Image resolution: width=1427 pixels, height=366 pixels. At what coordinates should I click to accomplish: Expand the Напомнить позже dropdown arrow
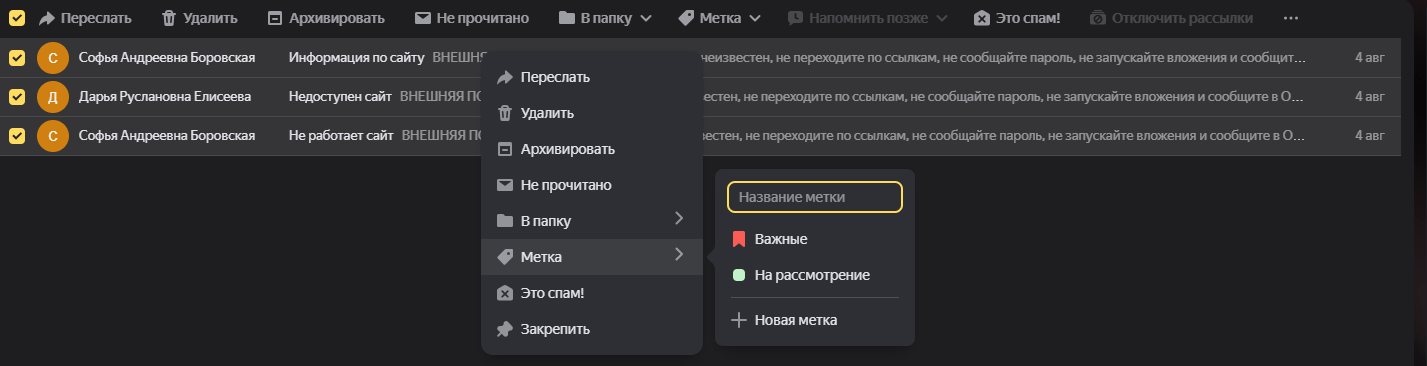click(943, 18)
